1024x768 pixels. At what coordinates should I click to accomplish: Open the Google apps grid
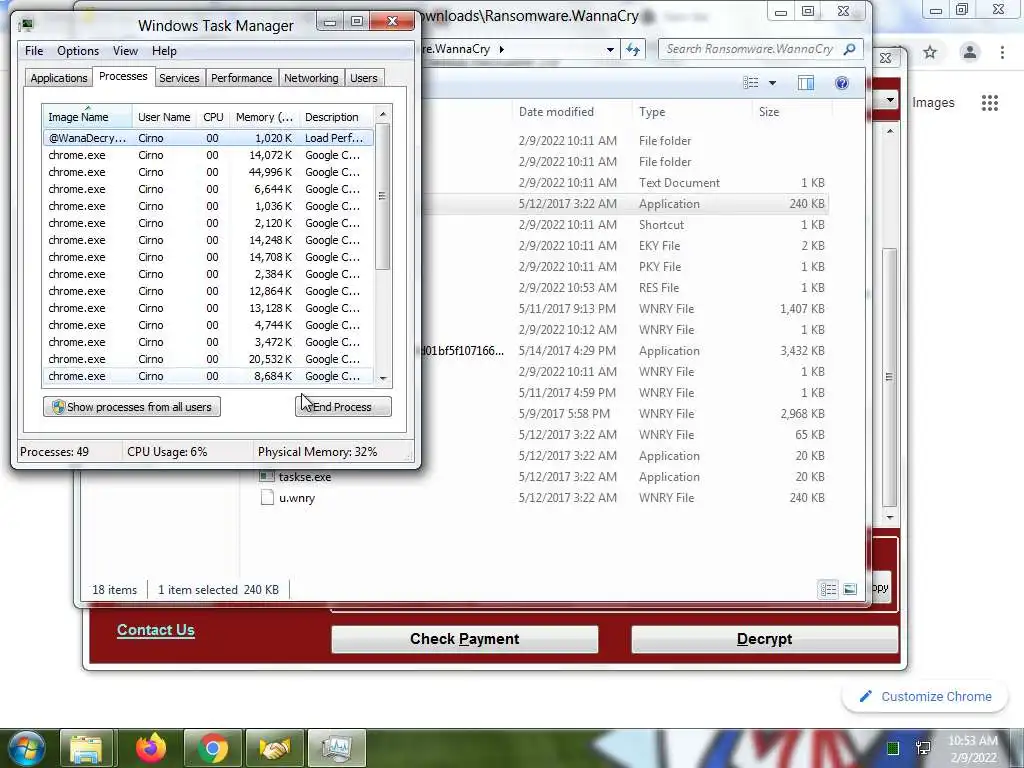tap(989, 103)
